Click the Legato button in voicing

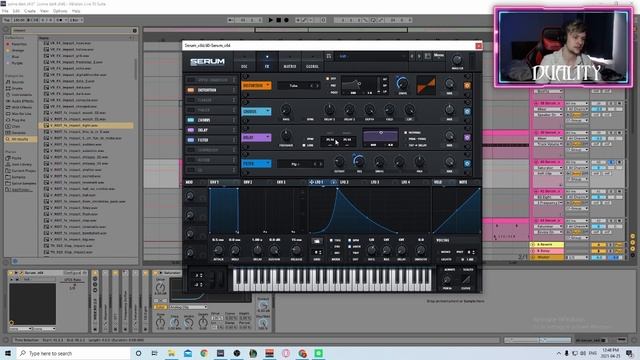click(x=446, y=259)
